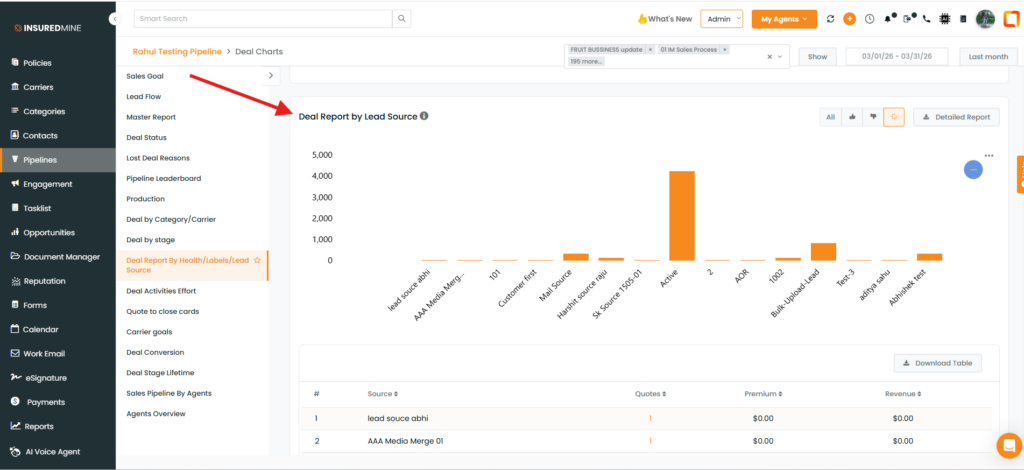Open the Admin role dropdown
1024x470 pixels.
(x=722, y=19)
